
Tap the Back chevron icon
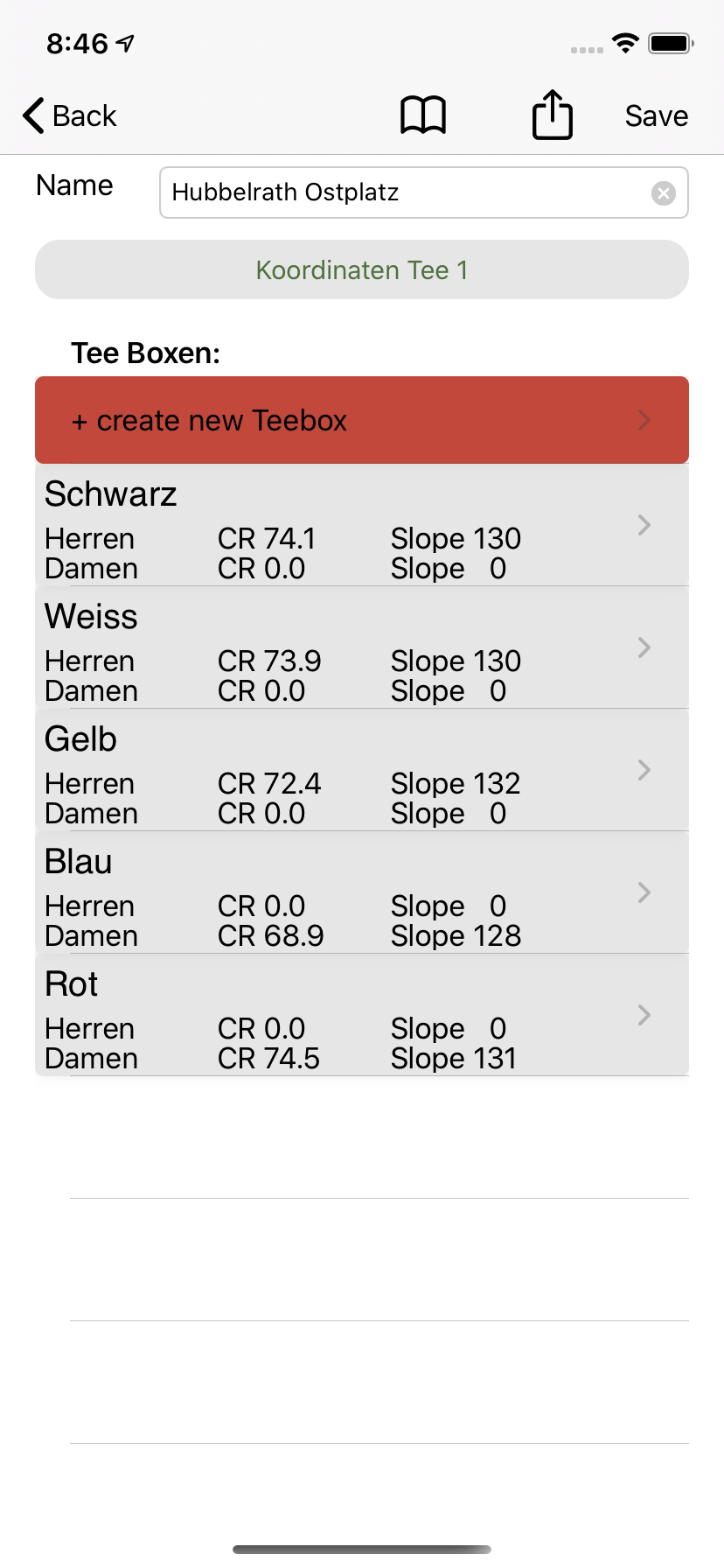(x=33, y=115)
